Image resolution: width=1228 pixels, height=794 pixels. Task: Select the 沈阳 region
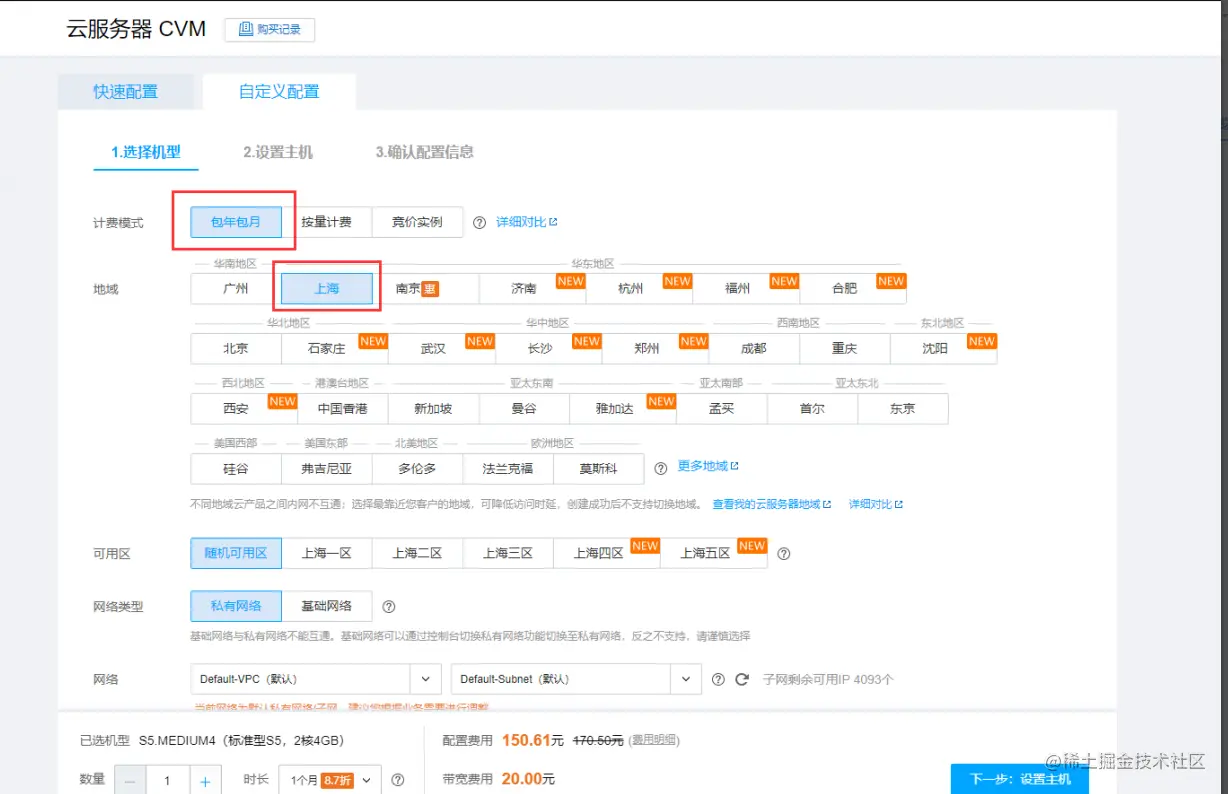944,348
